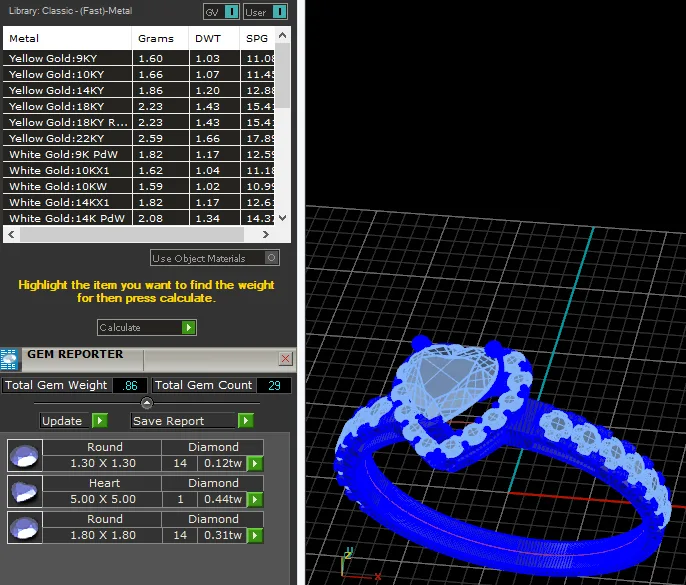Click green arrow next to 0.12tw

point(255,463)
